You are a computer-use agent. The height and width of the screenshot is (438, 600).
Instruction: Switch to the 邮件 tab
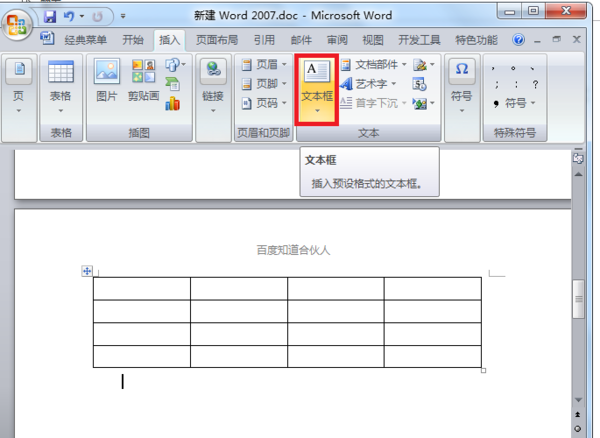pos(301,40)
